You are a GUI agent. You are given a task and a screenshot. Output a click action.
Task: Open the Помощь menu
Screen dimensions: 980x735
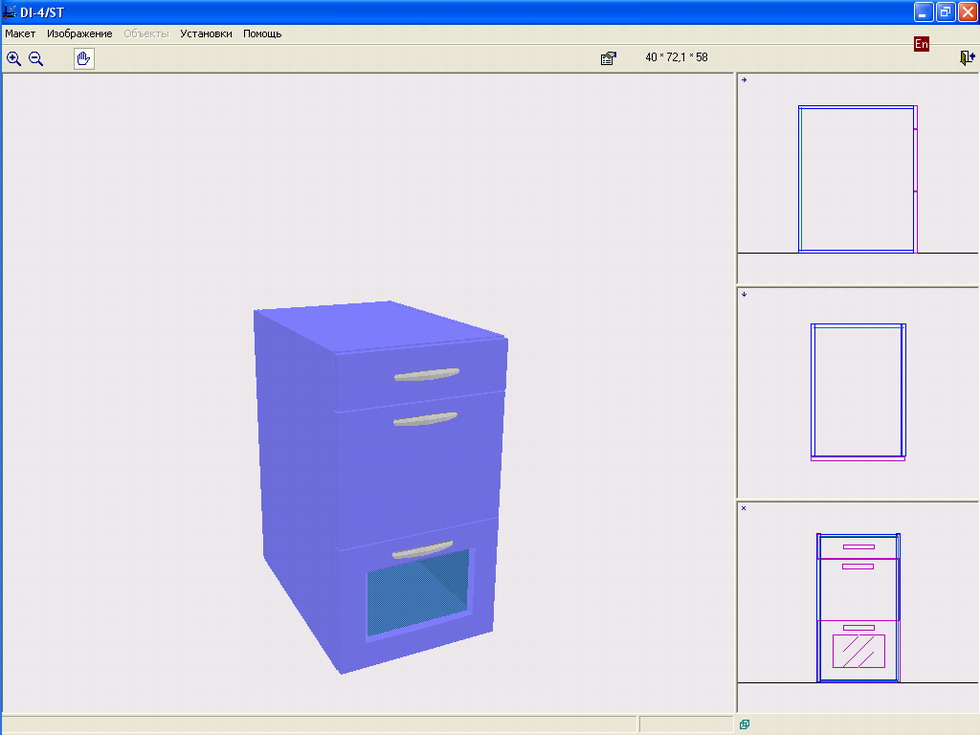click(262, 34)
